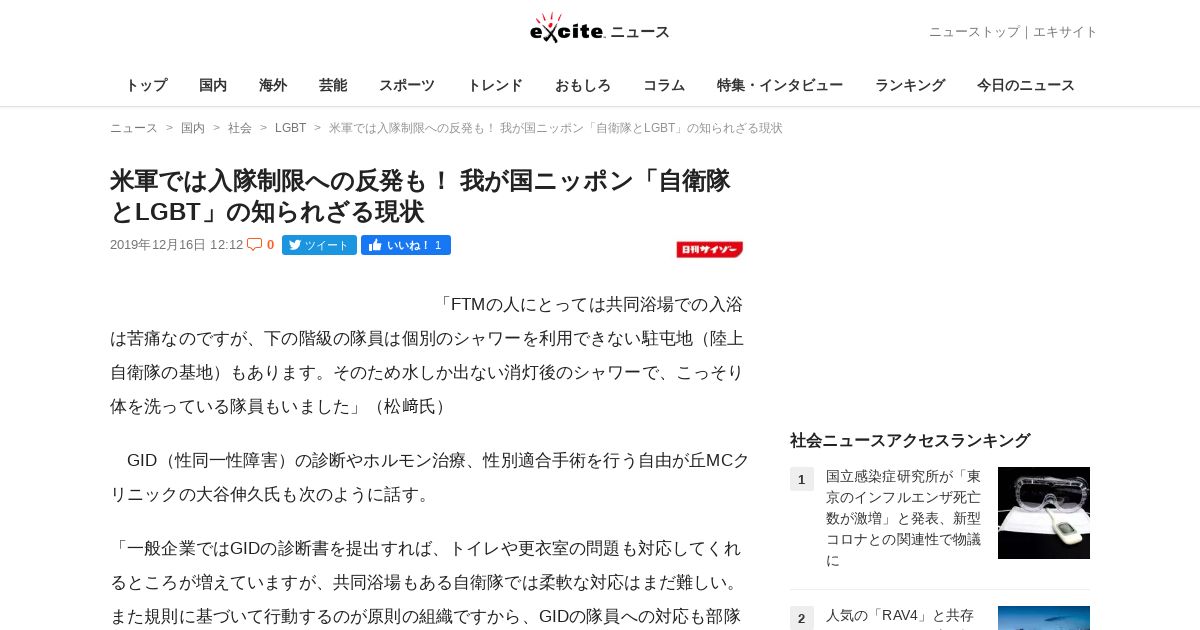
Task: Click the paragraph mentioning 自由が丘MCクリニック
Action: (430, 477)
